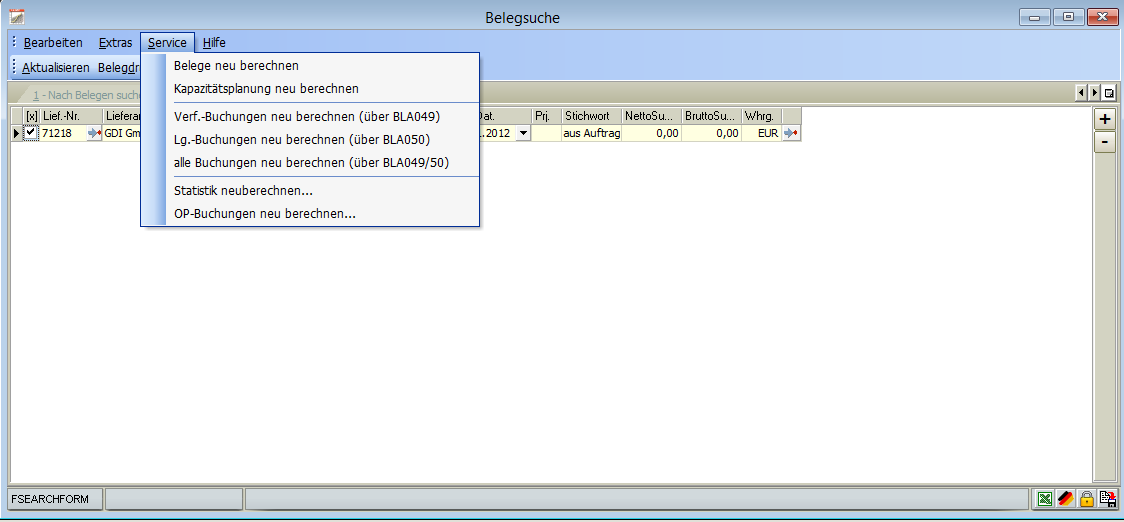The height and width of the screenshot is (522, 1124).
Task: Click the Excel export icon in status bar
Action: [1044, 499]
